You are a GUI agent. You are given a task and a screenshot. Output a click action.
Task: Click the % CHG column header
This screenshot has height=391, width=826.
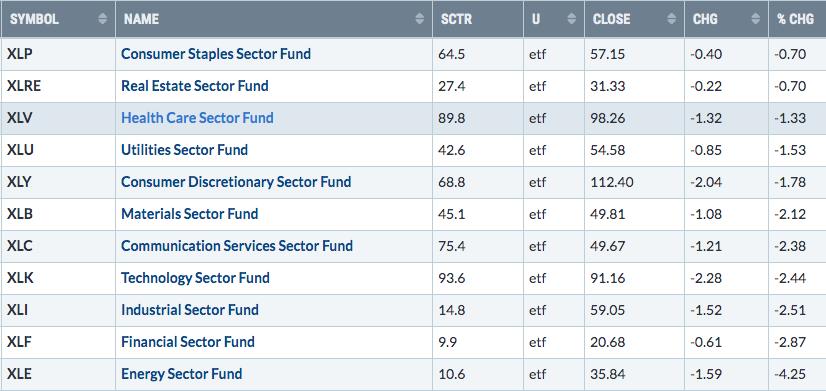[797, 19]
